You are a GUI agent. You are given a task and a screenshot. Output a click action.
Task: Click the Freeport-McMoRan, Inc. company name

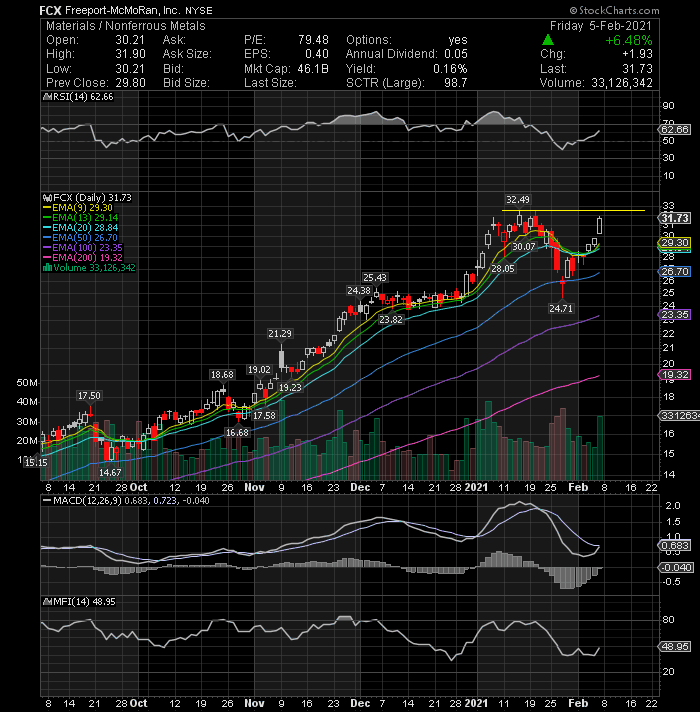pyautogui.click(x=123, y=10)
